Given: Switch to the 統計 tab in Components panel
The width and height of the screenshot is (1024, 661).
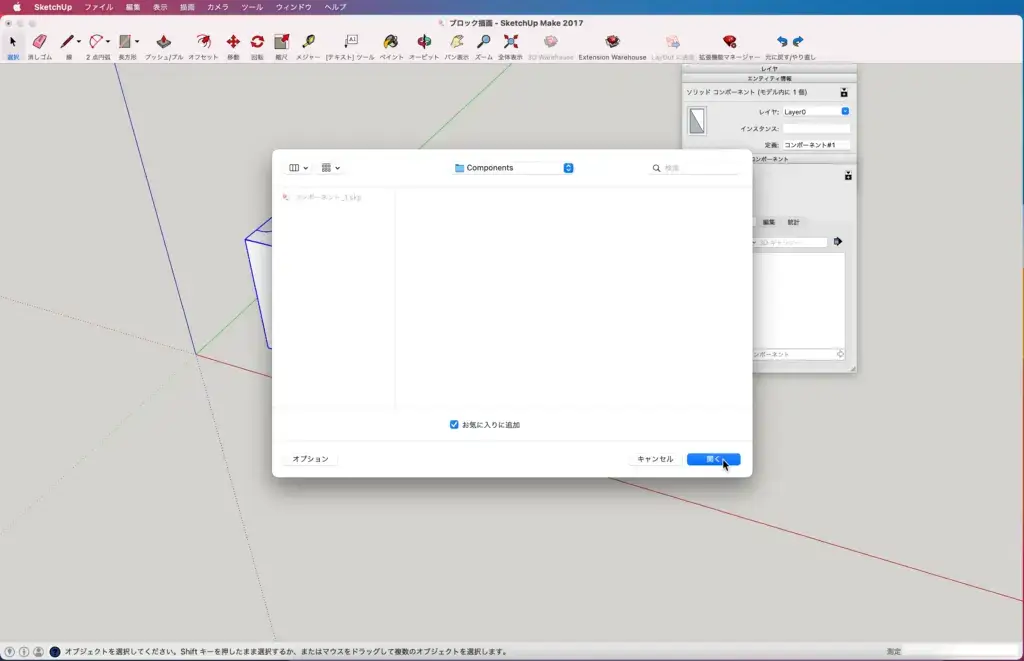Looking at the screenshot, I should pos(793,222).
